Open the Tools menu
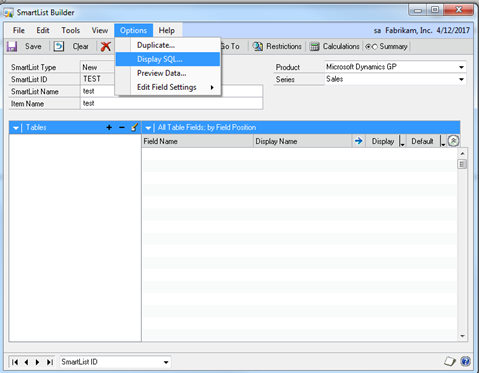 (70, 30)
